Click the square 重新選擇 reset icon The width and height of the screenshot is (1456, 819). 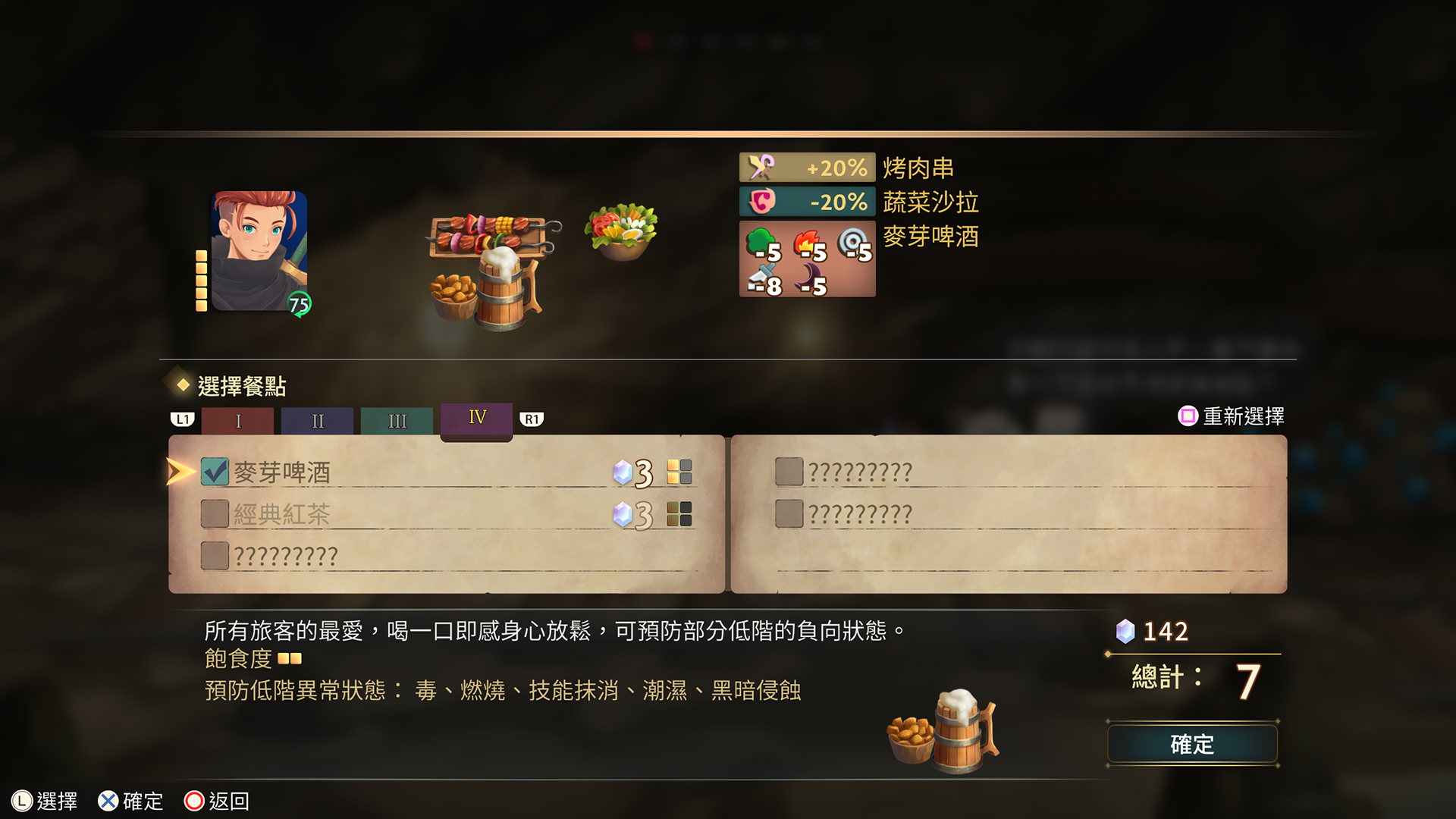1188,416
